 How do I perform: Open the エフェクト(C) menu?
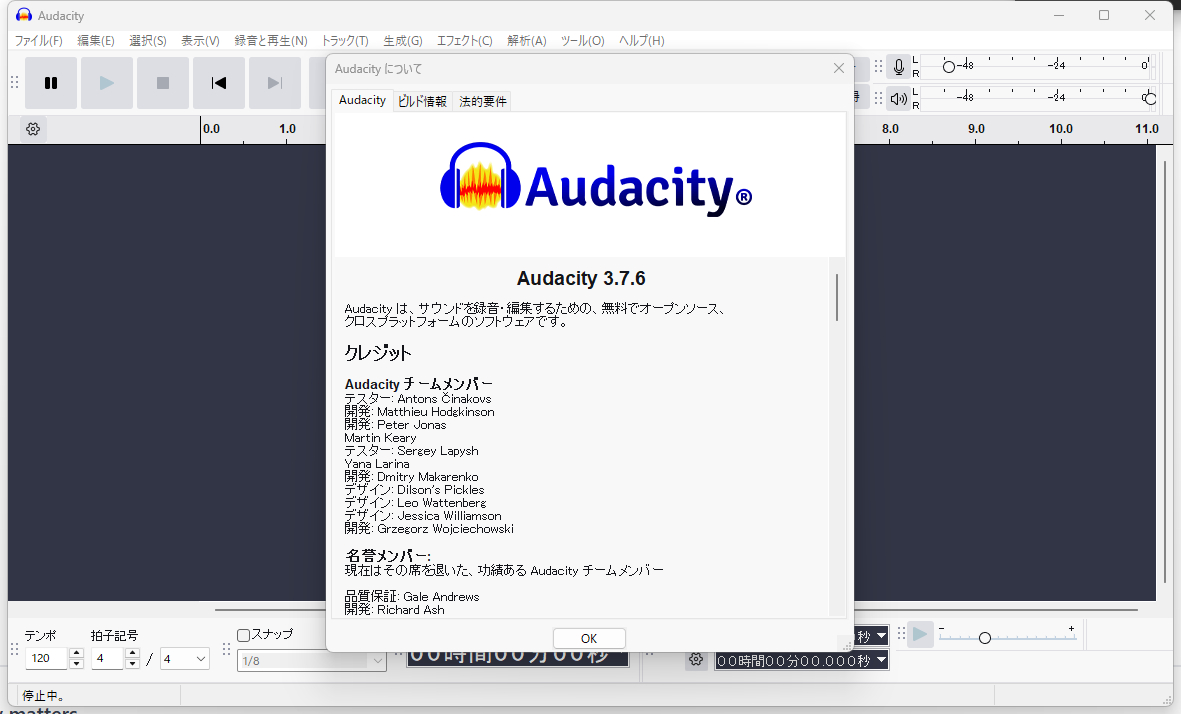coord(464,41)
